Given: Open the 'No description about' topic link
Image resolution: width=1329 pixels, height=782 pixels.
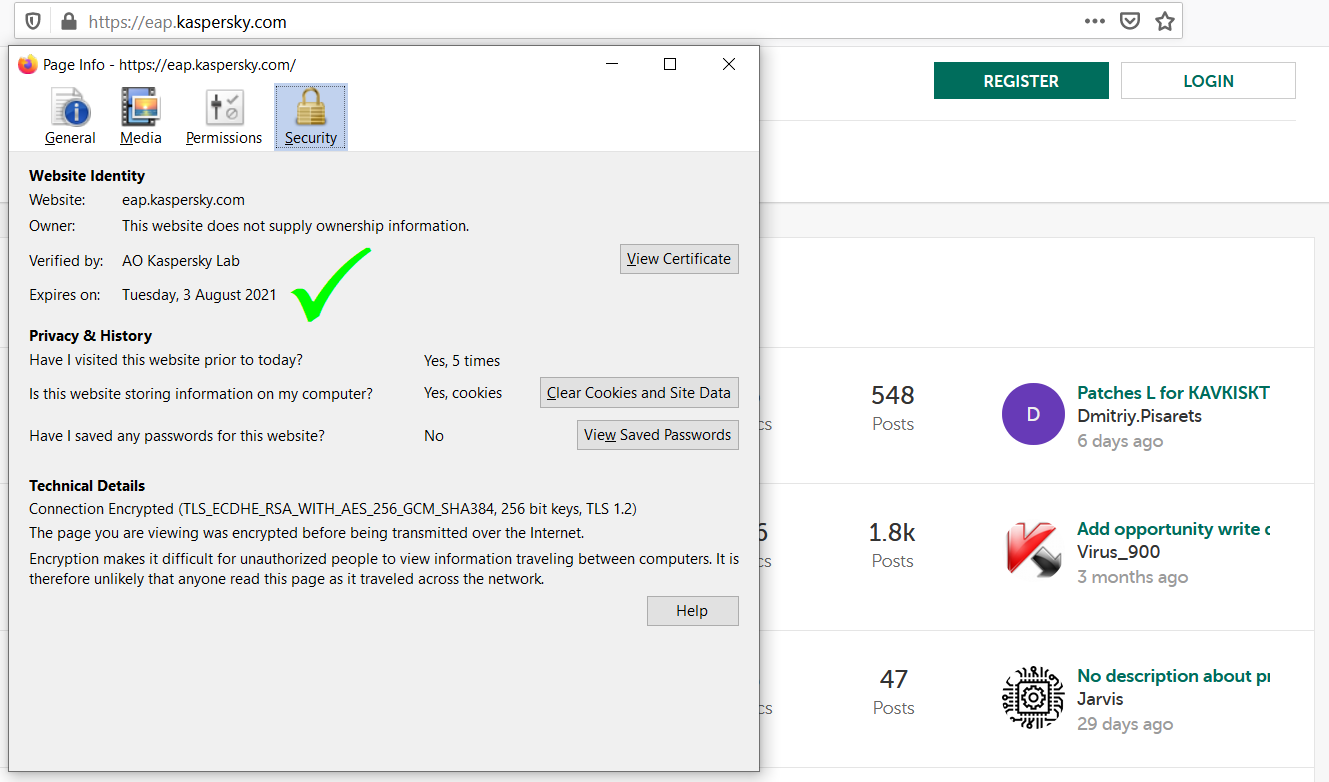Looking at the screenshot, I should (1173, 676).
